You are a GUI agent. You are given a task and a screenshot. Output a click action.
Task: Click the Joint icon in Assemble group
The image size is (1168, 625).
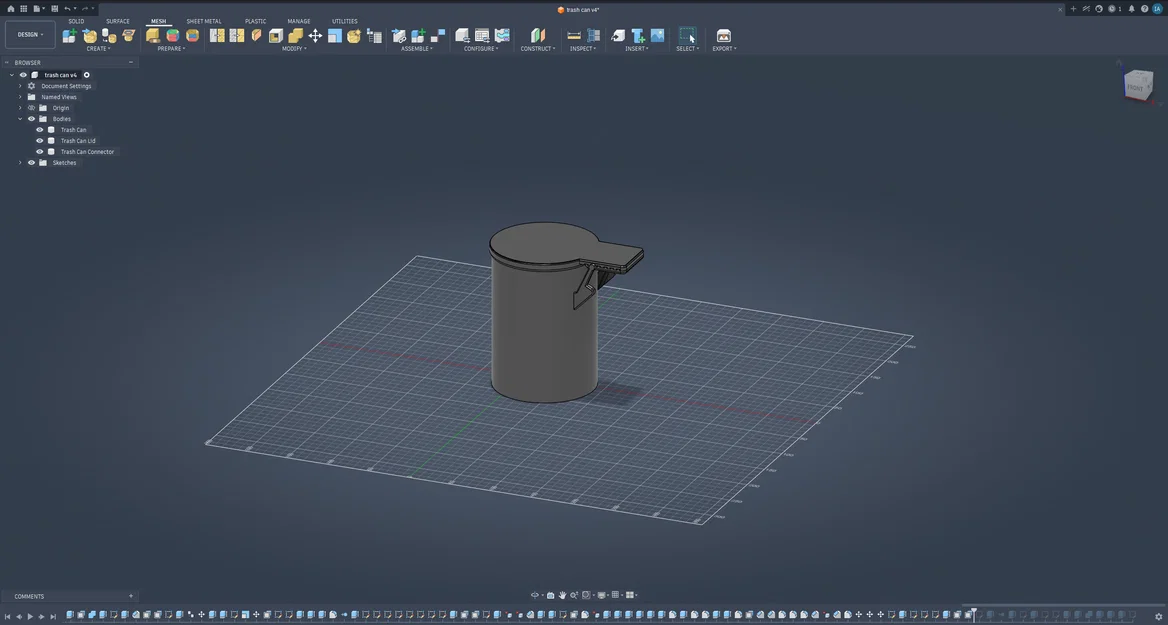[438, 36]
